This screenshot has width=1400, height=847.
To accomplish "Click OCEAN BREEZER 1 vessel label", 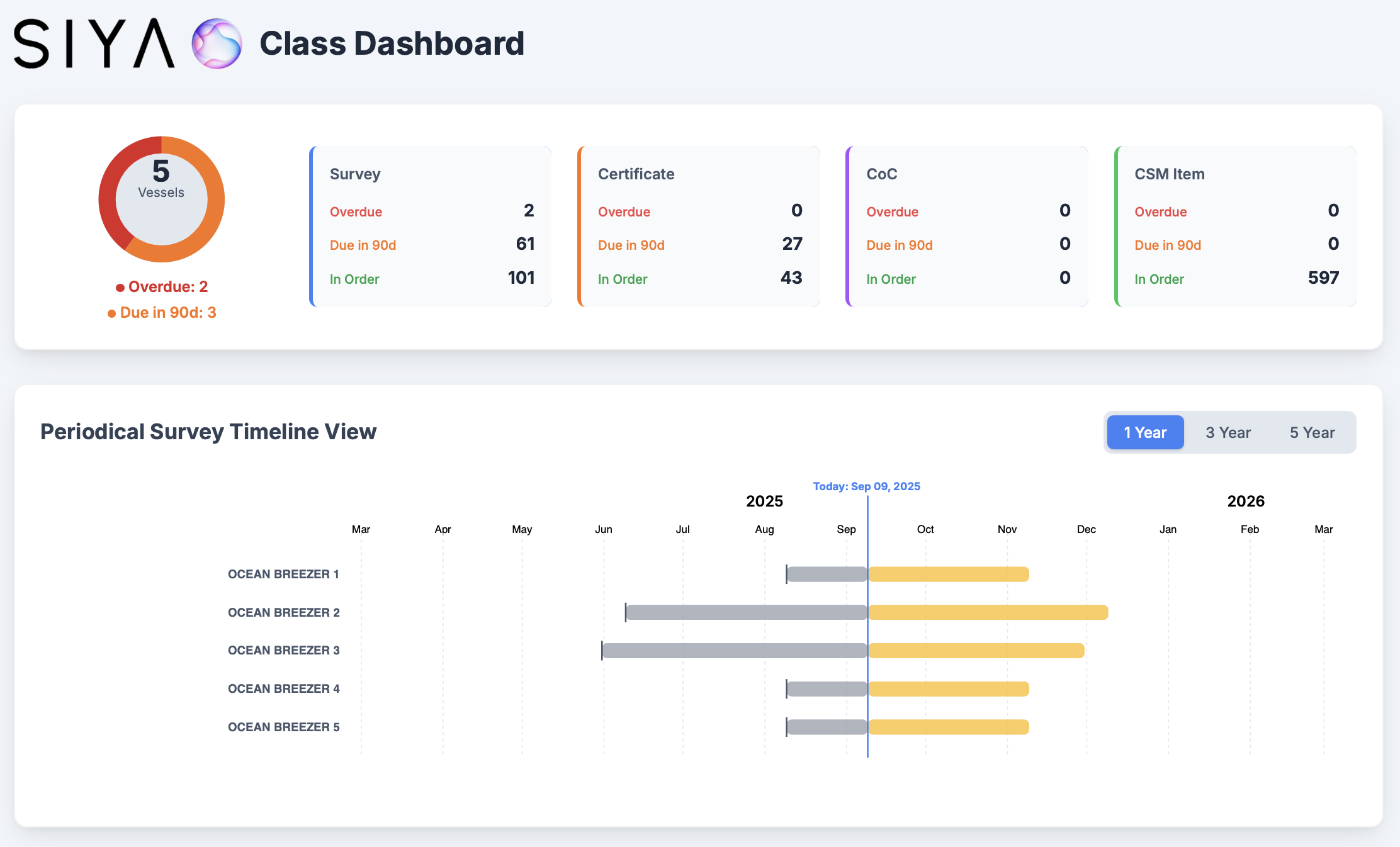I will (x=283, y=574).
